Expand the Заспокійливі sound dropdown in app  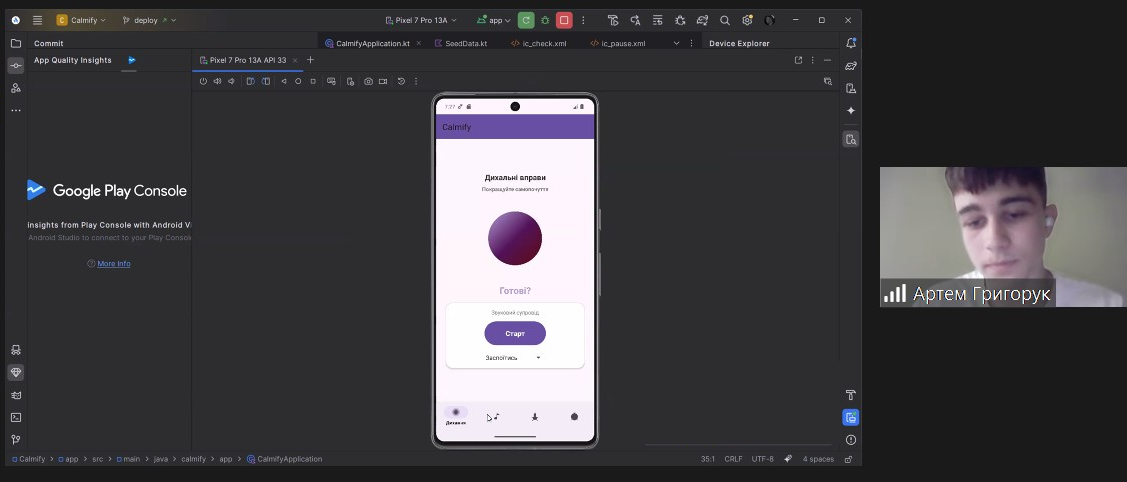(x=513, y=358)
